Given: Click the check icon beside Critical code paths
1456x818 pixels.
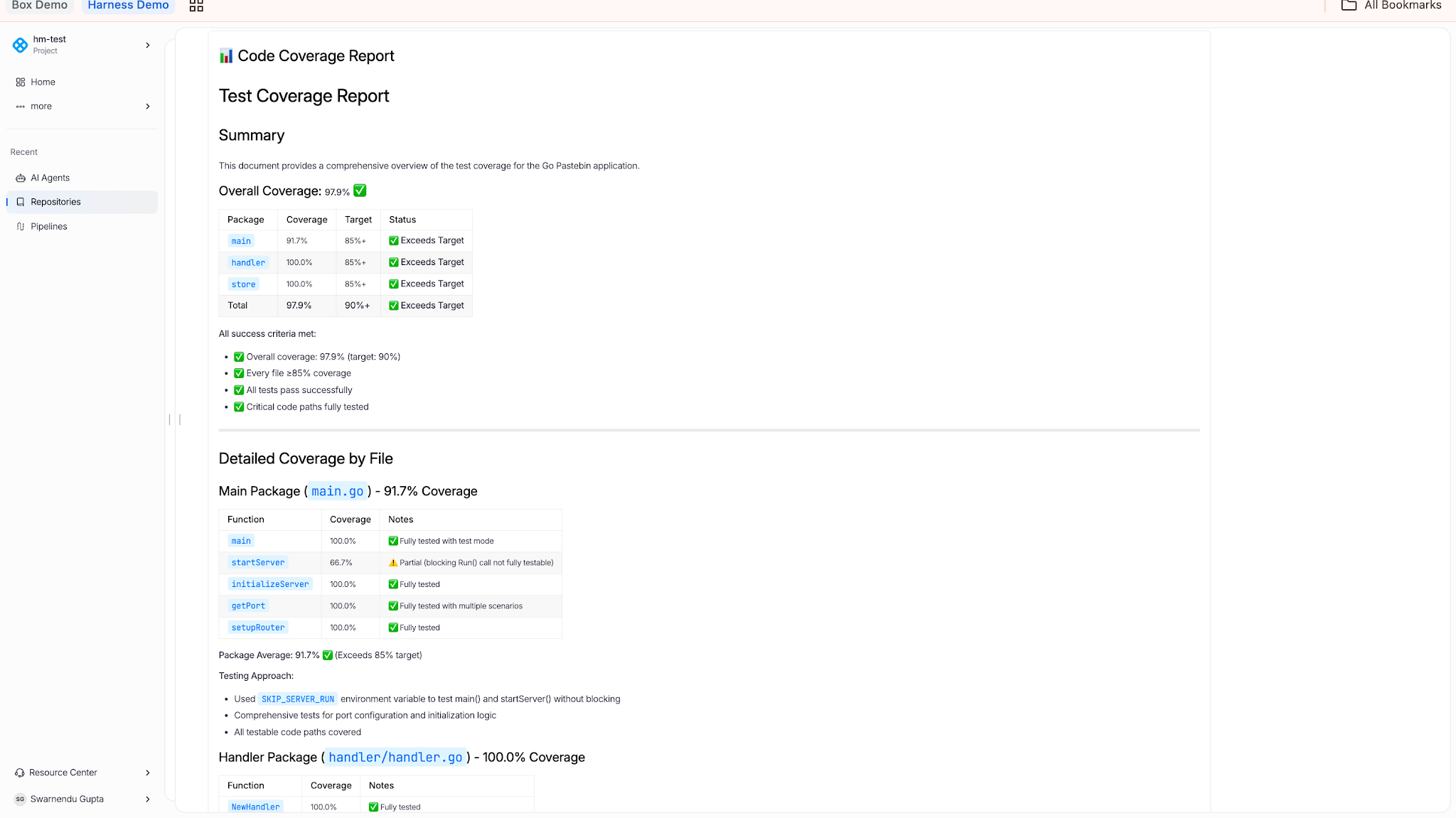Looking at the screenshot, I should tap(239, 407).
